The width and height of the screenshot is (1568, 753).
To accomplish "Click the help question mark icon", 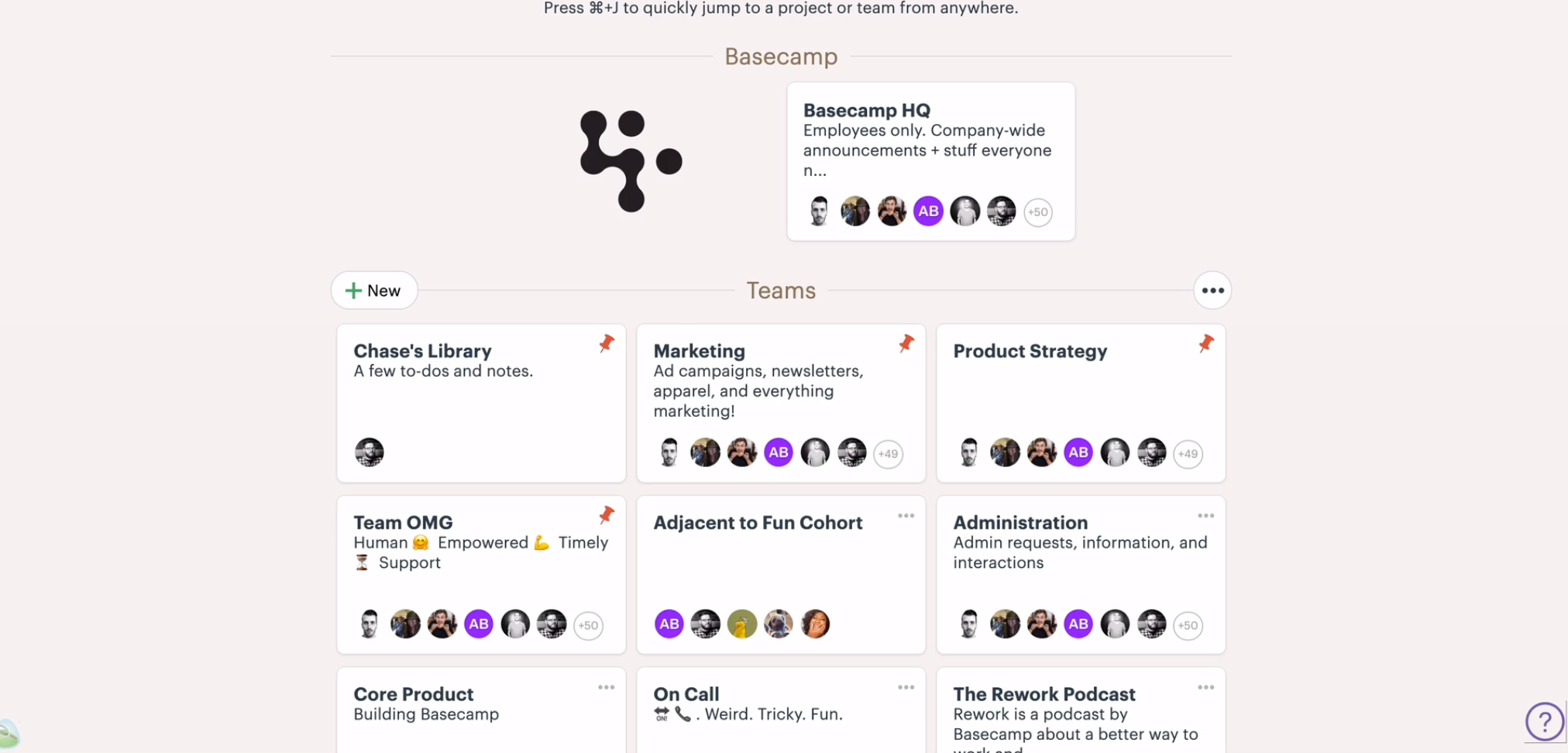I will [x=1544, y=722].
